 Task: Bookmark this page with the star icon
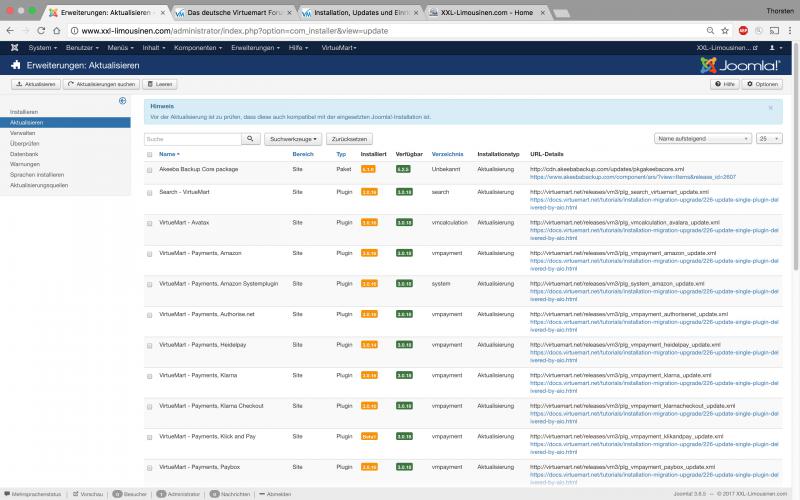point(724,30)
